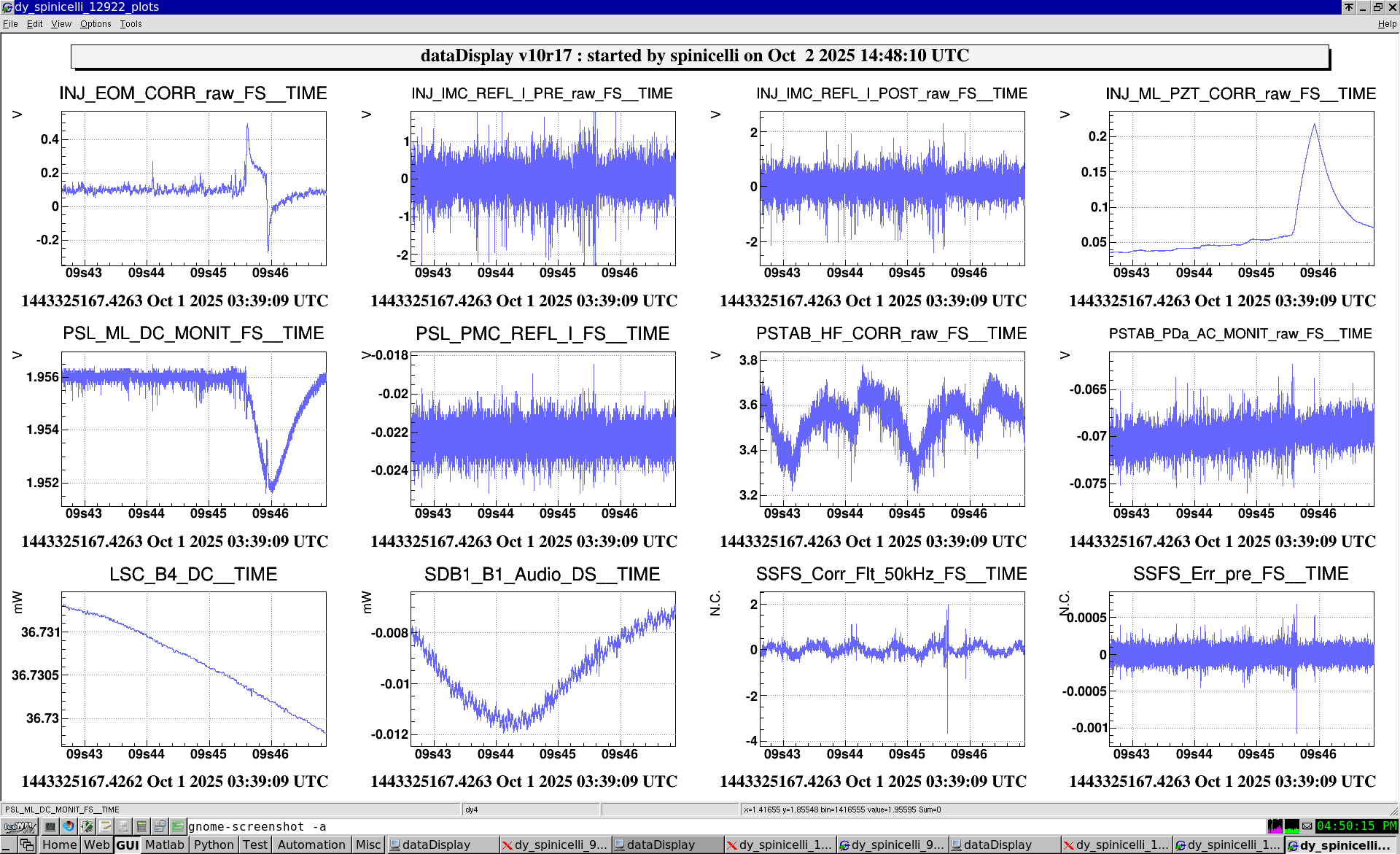The image size is (1400, 854).
Task: Open the Tools menu
Action: 131,24
